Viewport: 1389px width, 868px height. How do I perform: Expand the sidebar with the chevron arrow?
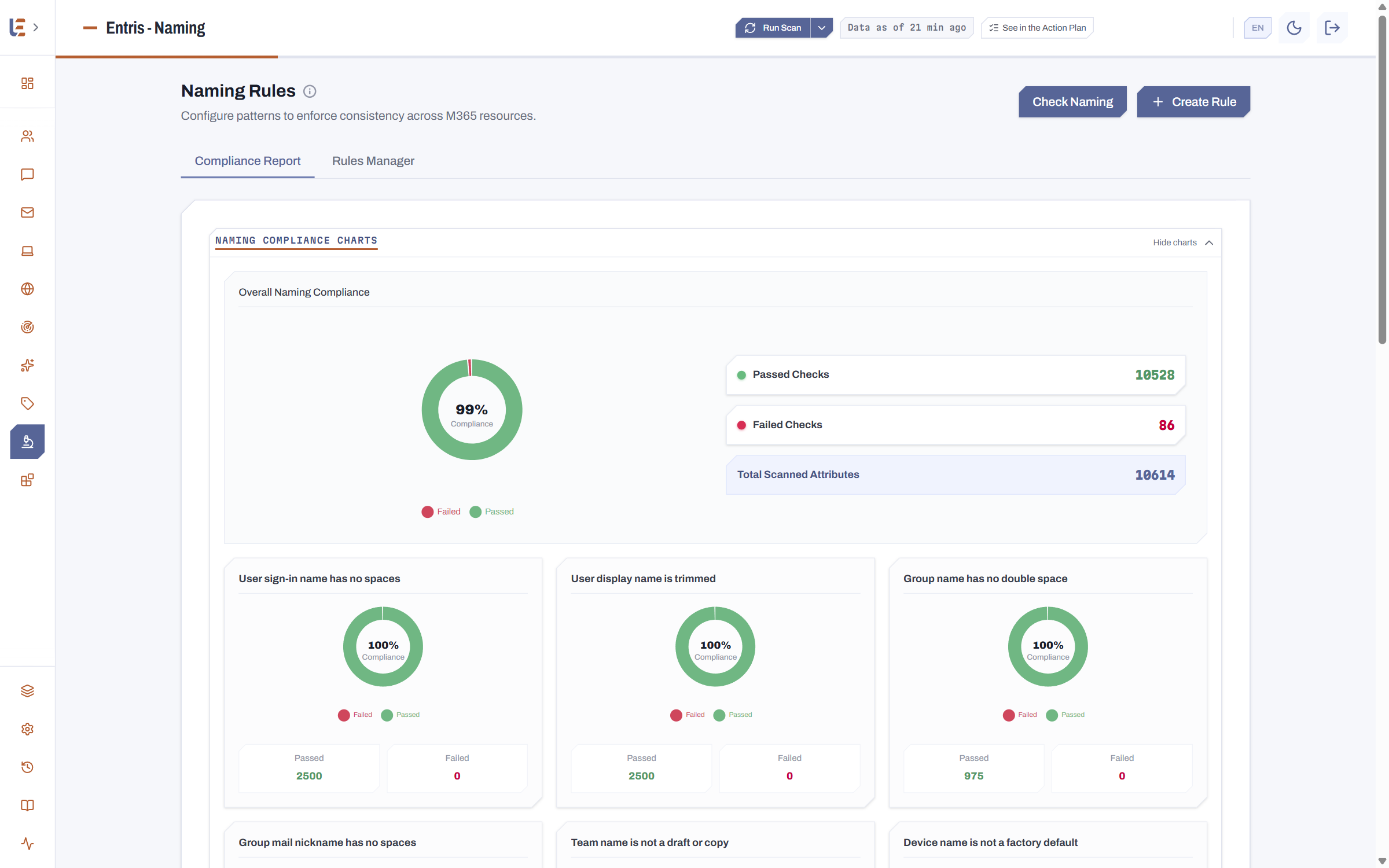click(x=36, y=27)
